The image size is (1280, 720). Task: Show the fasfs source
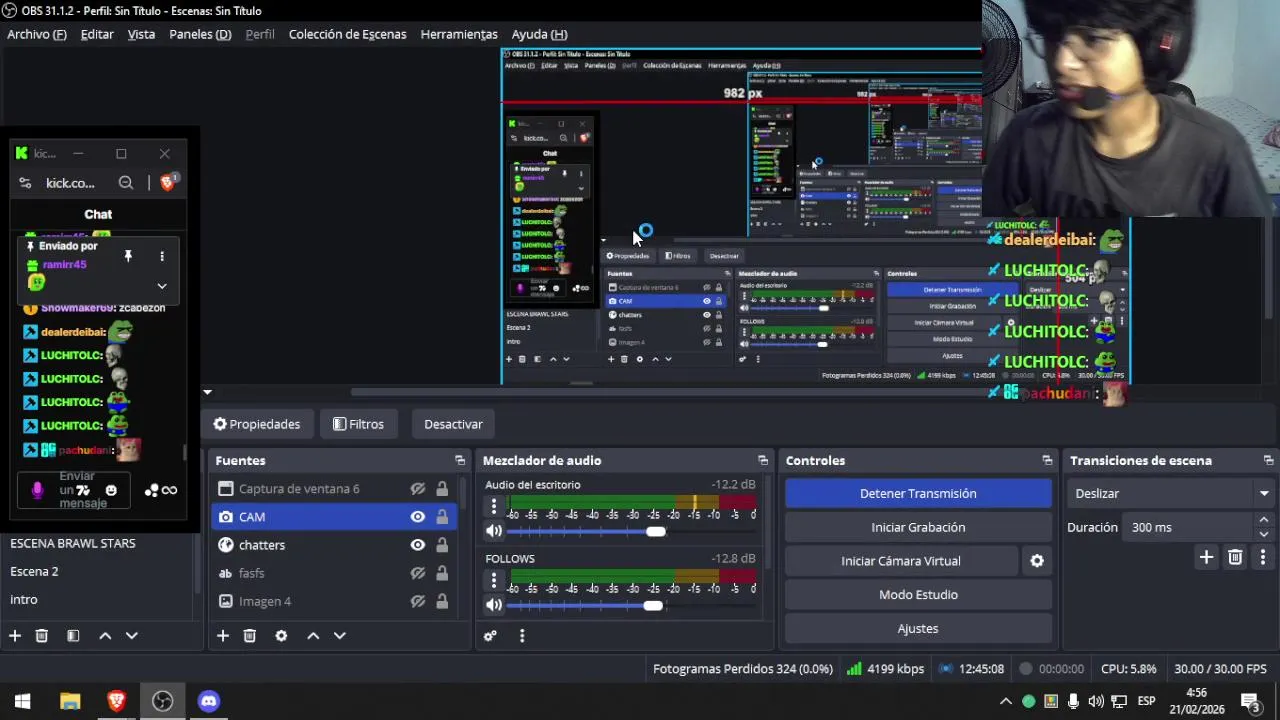pyautogui.click(x=418, y=573)
